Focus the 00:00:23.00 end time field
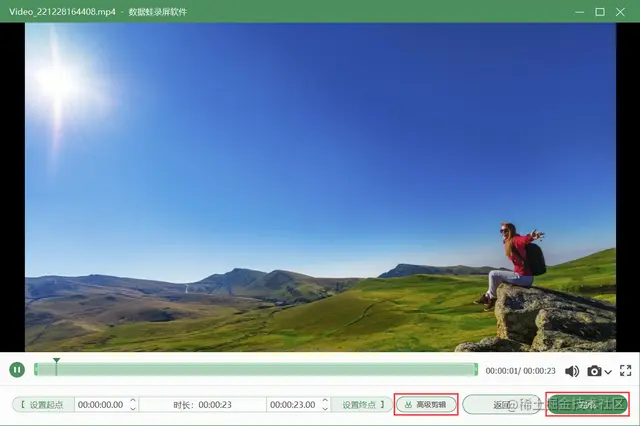The width and height of the screenshot is (640, 426). (x=293, y=404)
